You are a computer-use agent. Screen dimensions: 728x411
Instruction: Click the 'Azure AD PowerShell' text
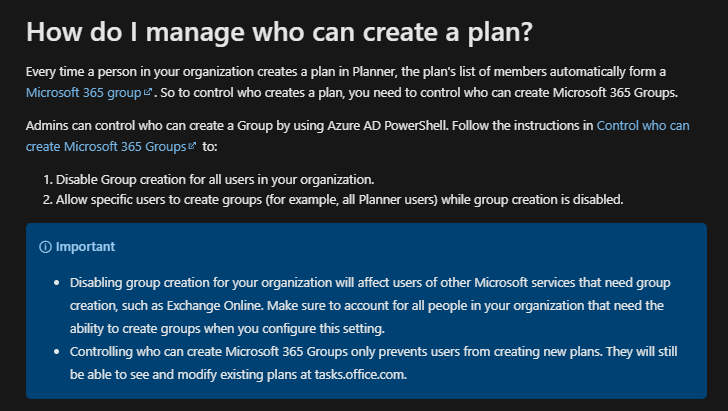tap(387, 125)
